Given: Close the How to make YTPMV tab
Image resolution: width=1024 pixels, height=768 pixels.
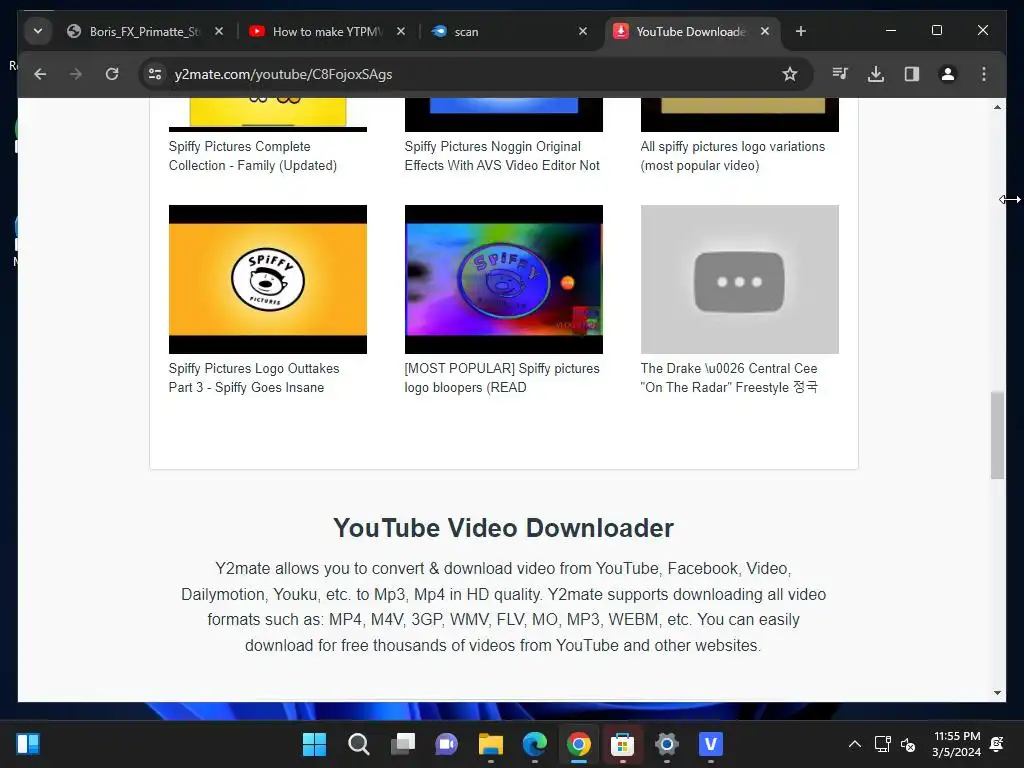Looking at the screenshot, I should 401,31.
